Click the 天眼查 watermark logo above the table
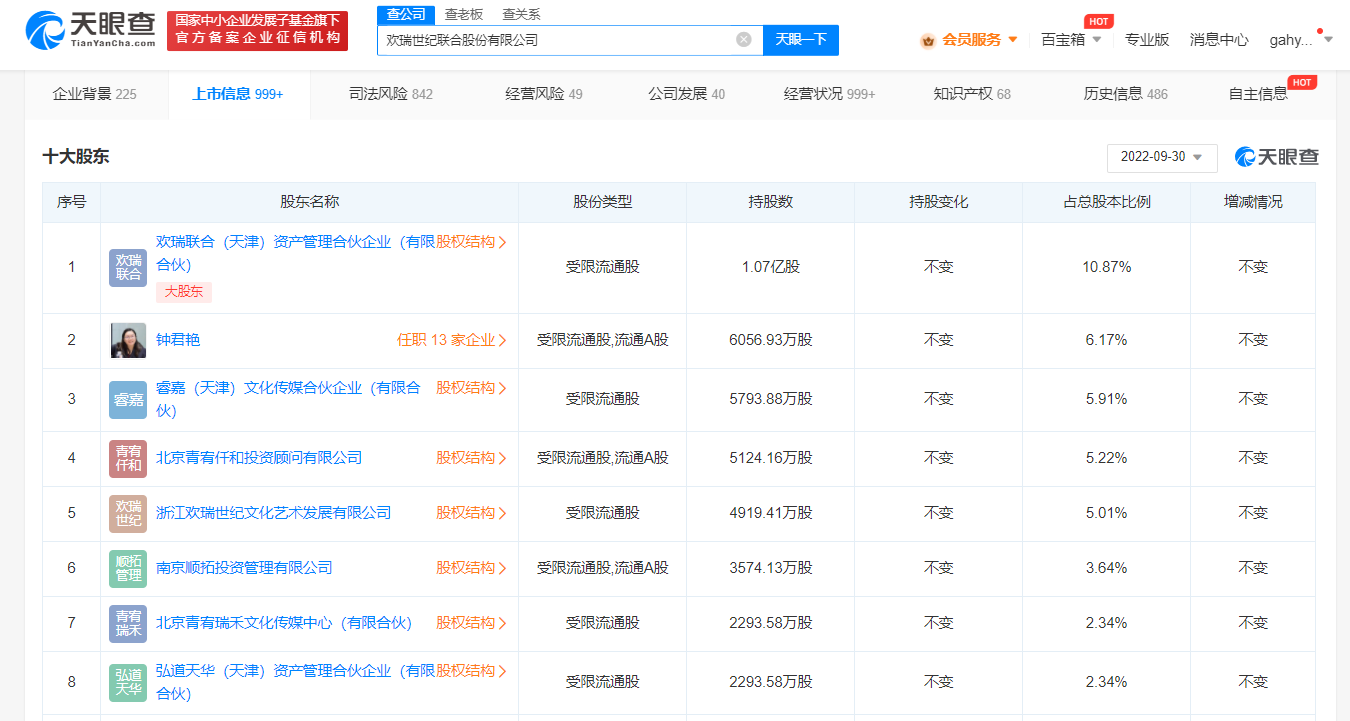The height and width of the screenshot is (721, 1350). pos(1274,157)
